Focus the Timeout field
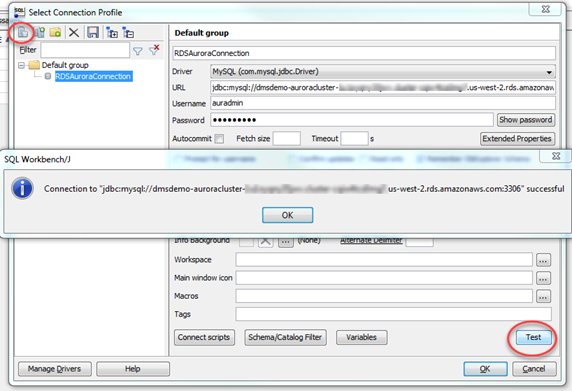 354,139
